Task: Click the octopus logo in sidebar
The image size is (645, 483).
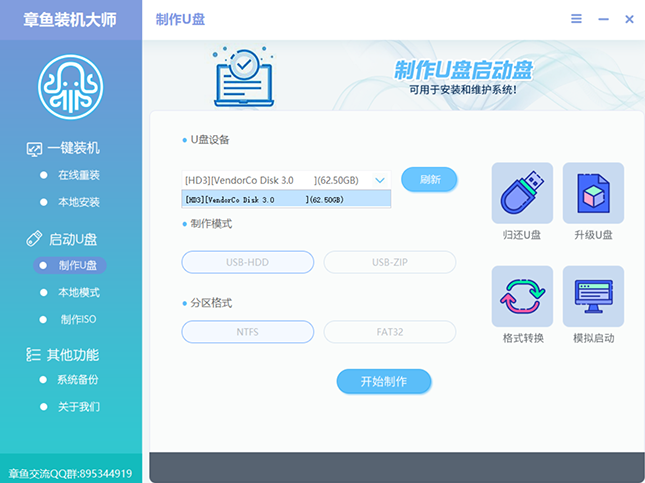Action: coord(71,85)
